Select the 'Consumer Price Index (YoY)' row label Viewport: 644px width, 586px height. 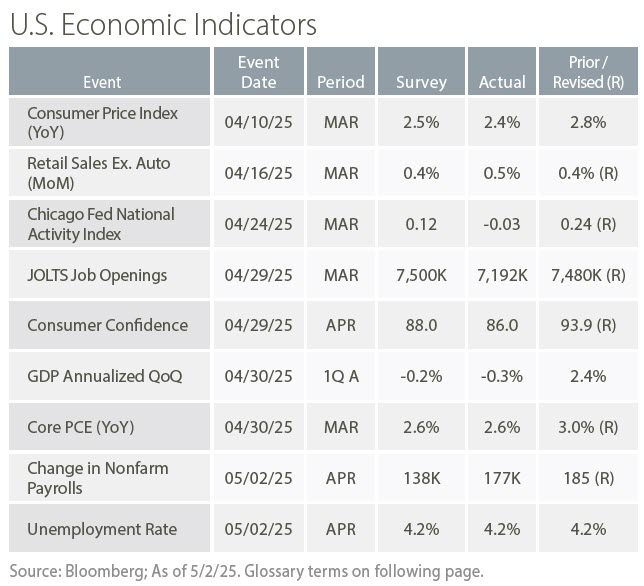point(102,122)
